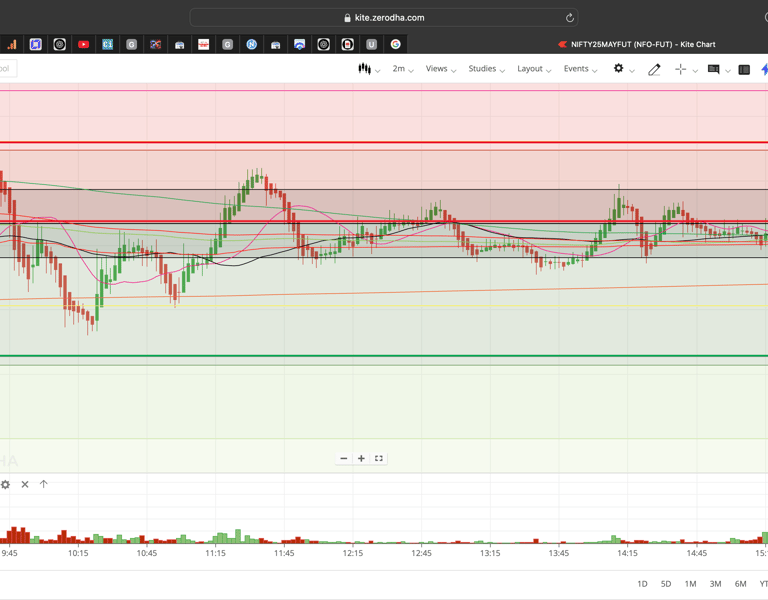Select the 3M range
Image resolution: width=768 pixels, height=600 pixels.
pyautogui.click(x=715, y=584)
